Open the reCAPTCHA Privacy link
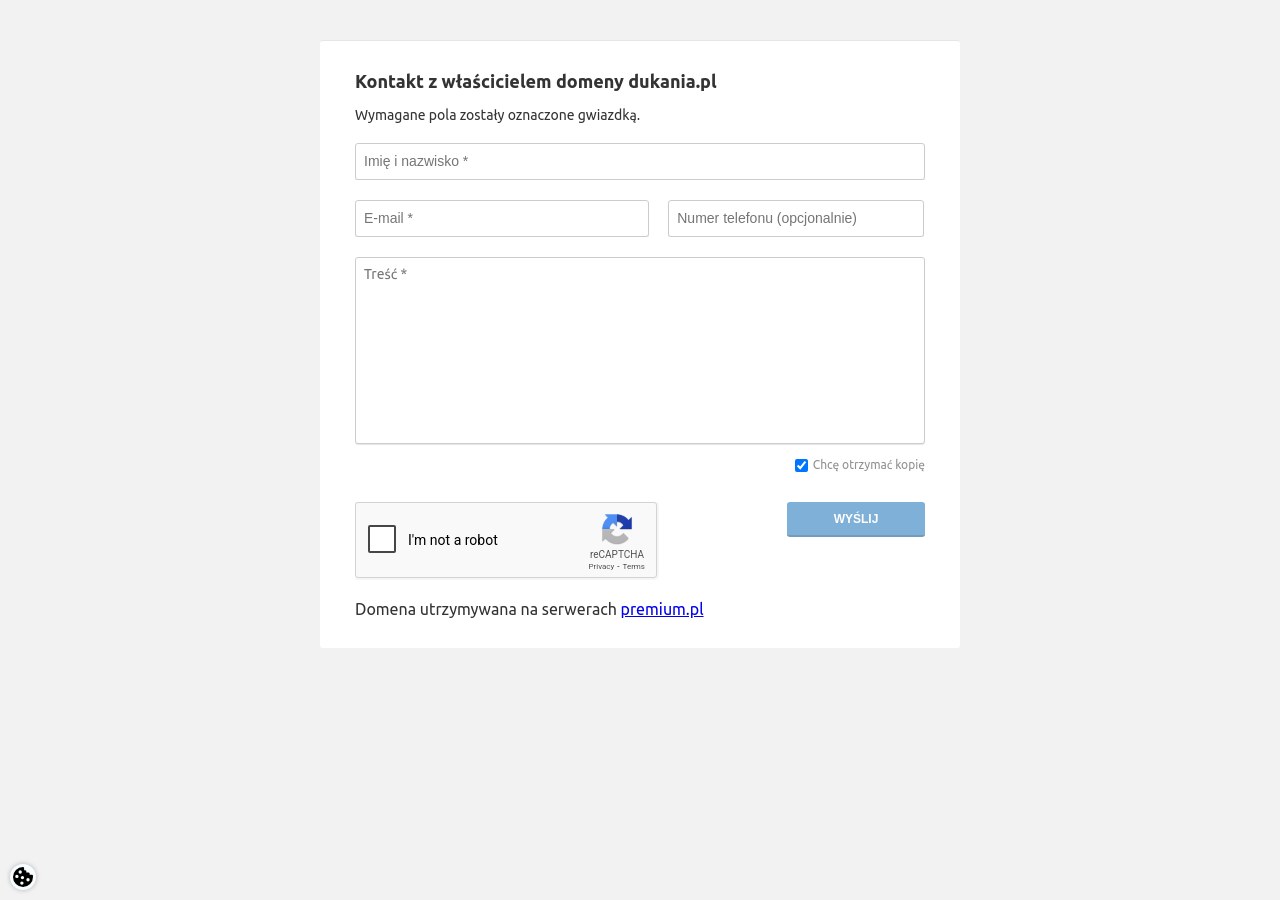 (601, 567)
